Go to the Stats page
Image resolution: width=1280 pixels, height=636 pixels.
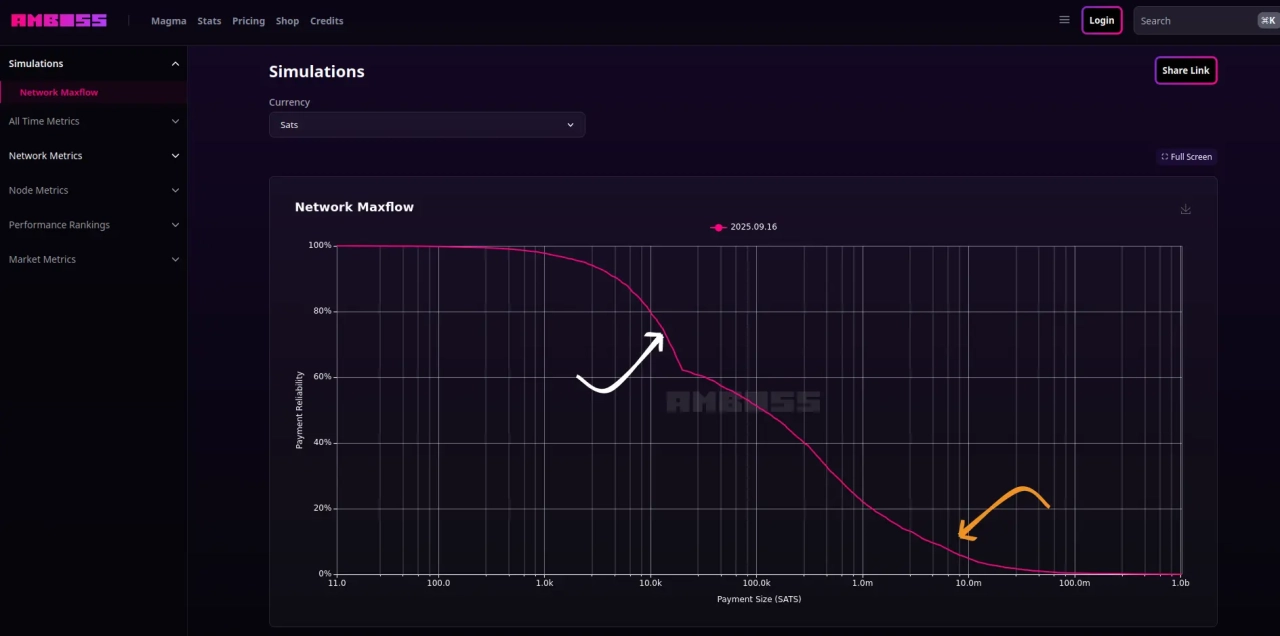pyautogui.click(x=209, y=21)
